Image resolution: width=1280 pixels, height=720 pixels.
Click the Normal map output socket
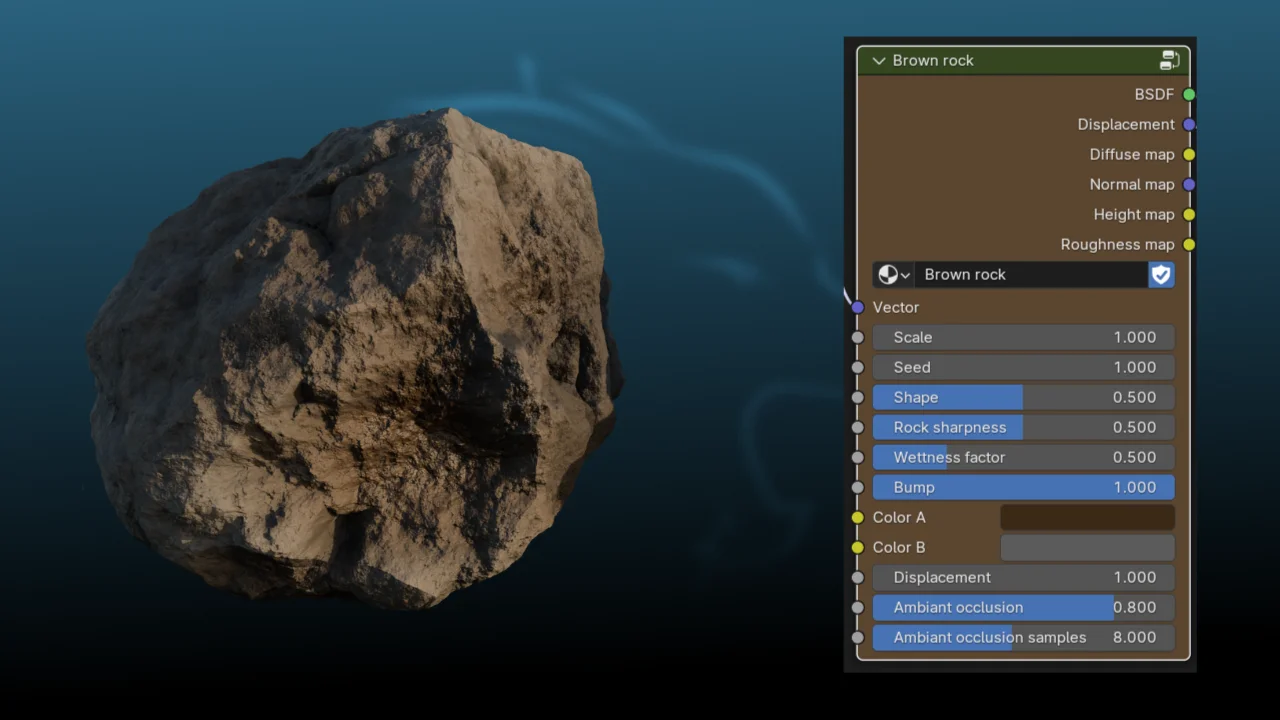tap(1189, 184)
